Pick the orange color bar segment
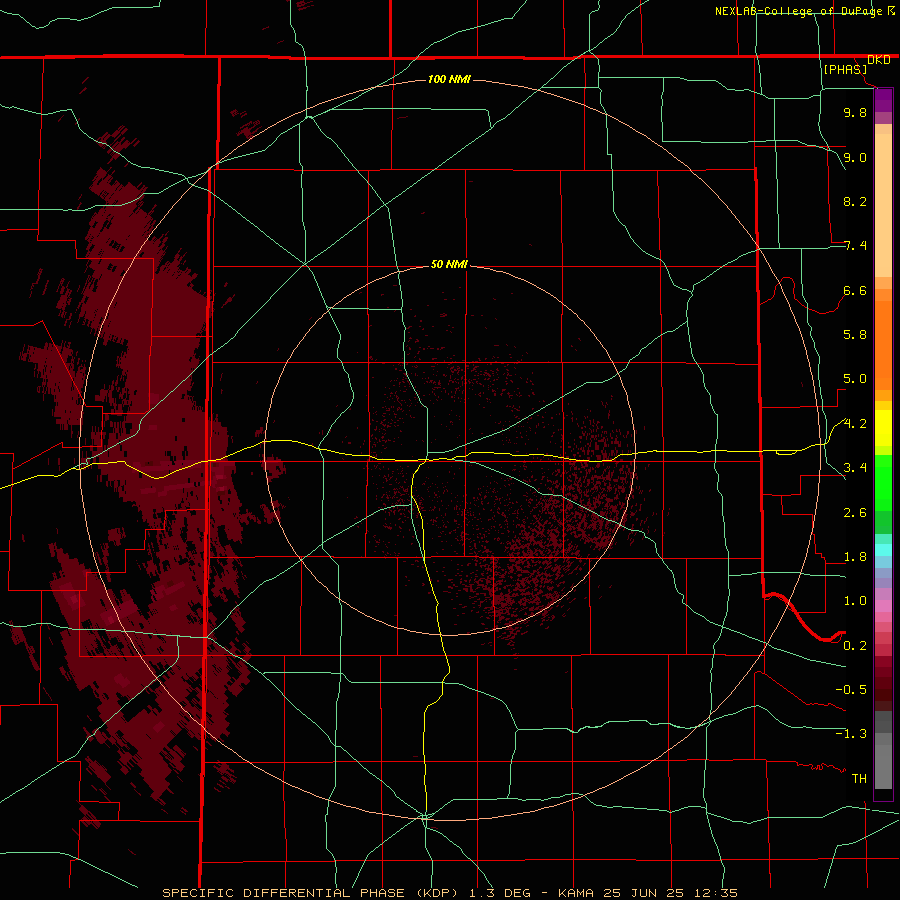 [883, 346]
